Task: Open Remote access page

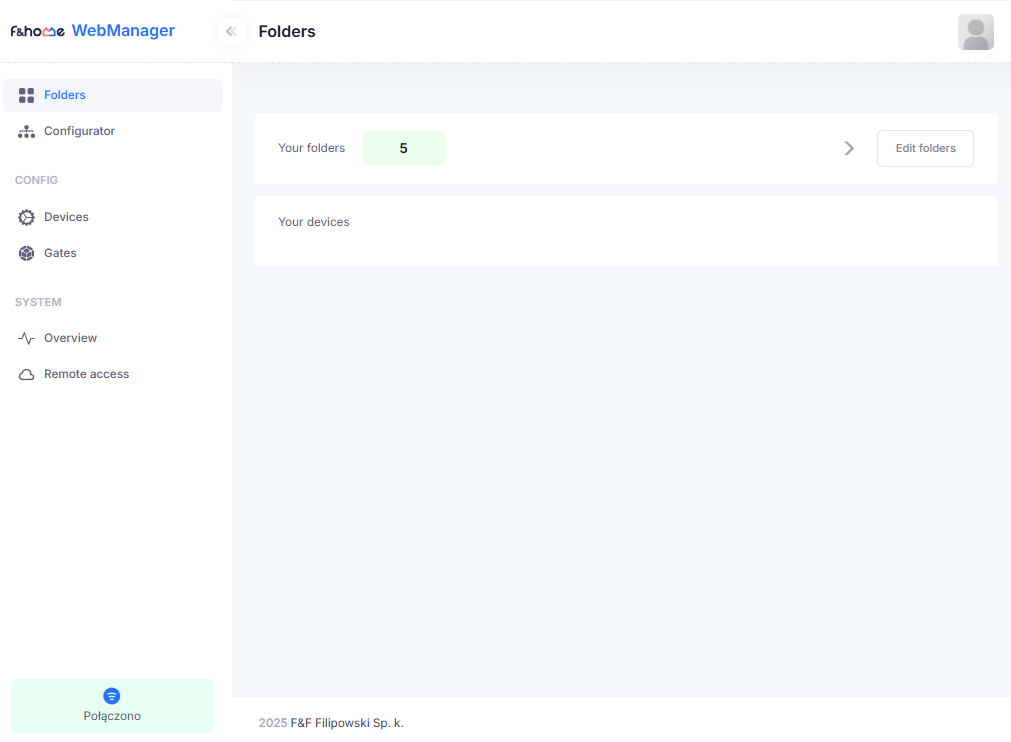Action: tap(113, 375)
